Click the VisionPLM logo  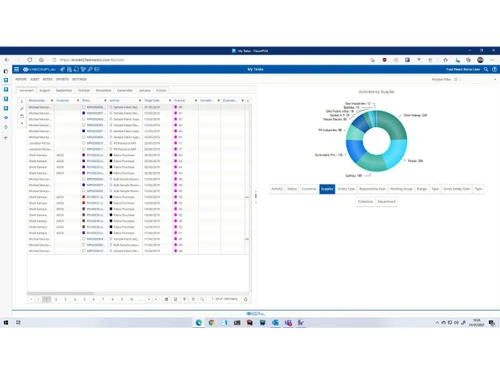[x=39, y=69]
